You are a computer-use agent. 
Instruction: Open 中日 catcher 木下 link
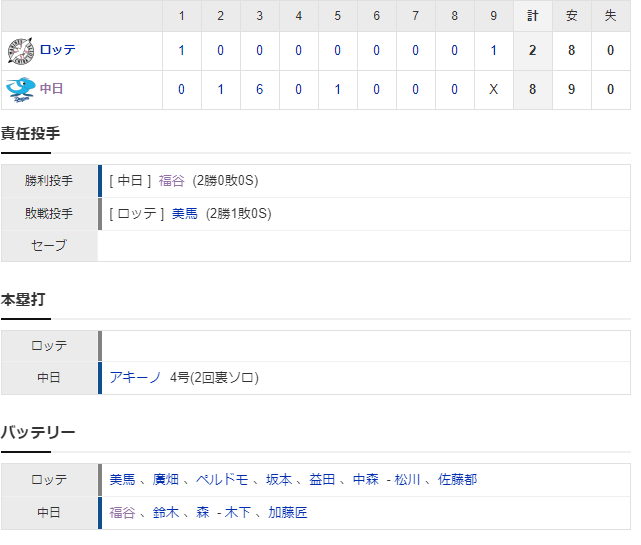[238, 513]
